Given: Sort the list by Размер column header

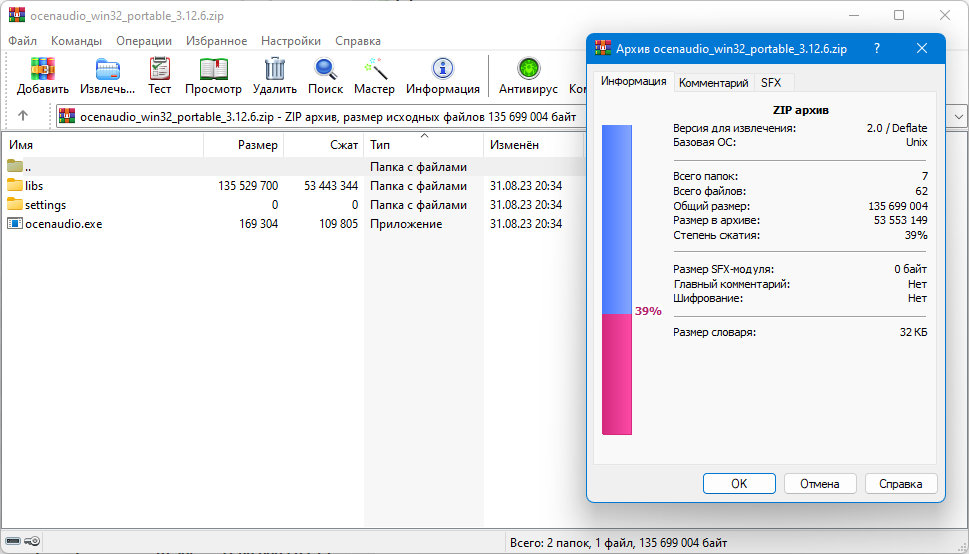Looking at the screenshot, I should [x=243, y=145].
